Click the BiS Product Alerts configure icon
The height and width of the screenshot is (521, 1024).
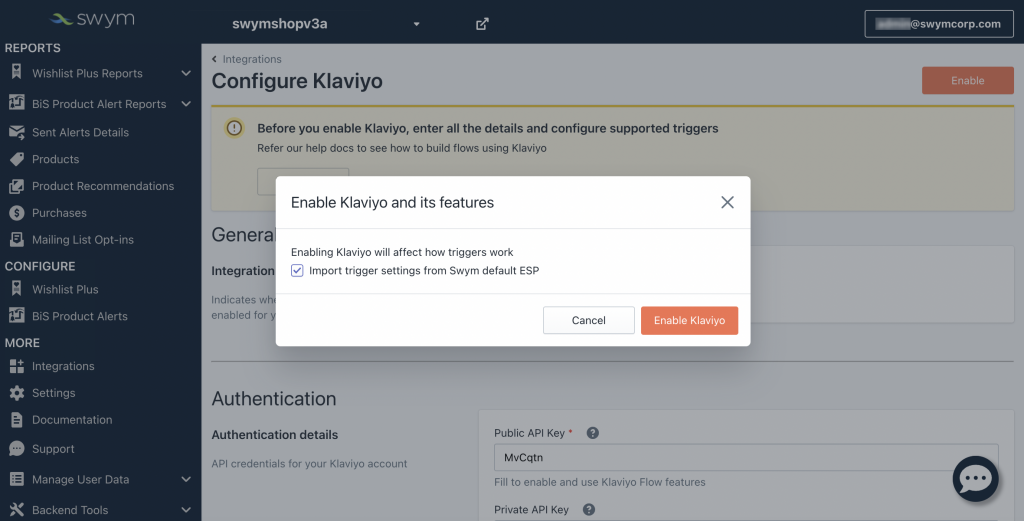16,315
